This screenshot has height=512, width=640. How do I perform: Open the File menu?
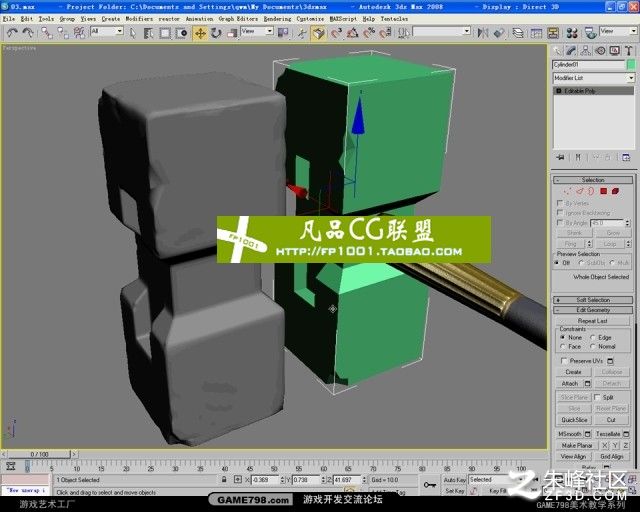click(x=9, y=19)
